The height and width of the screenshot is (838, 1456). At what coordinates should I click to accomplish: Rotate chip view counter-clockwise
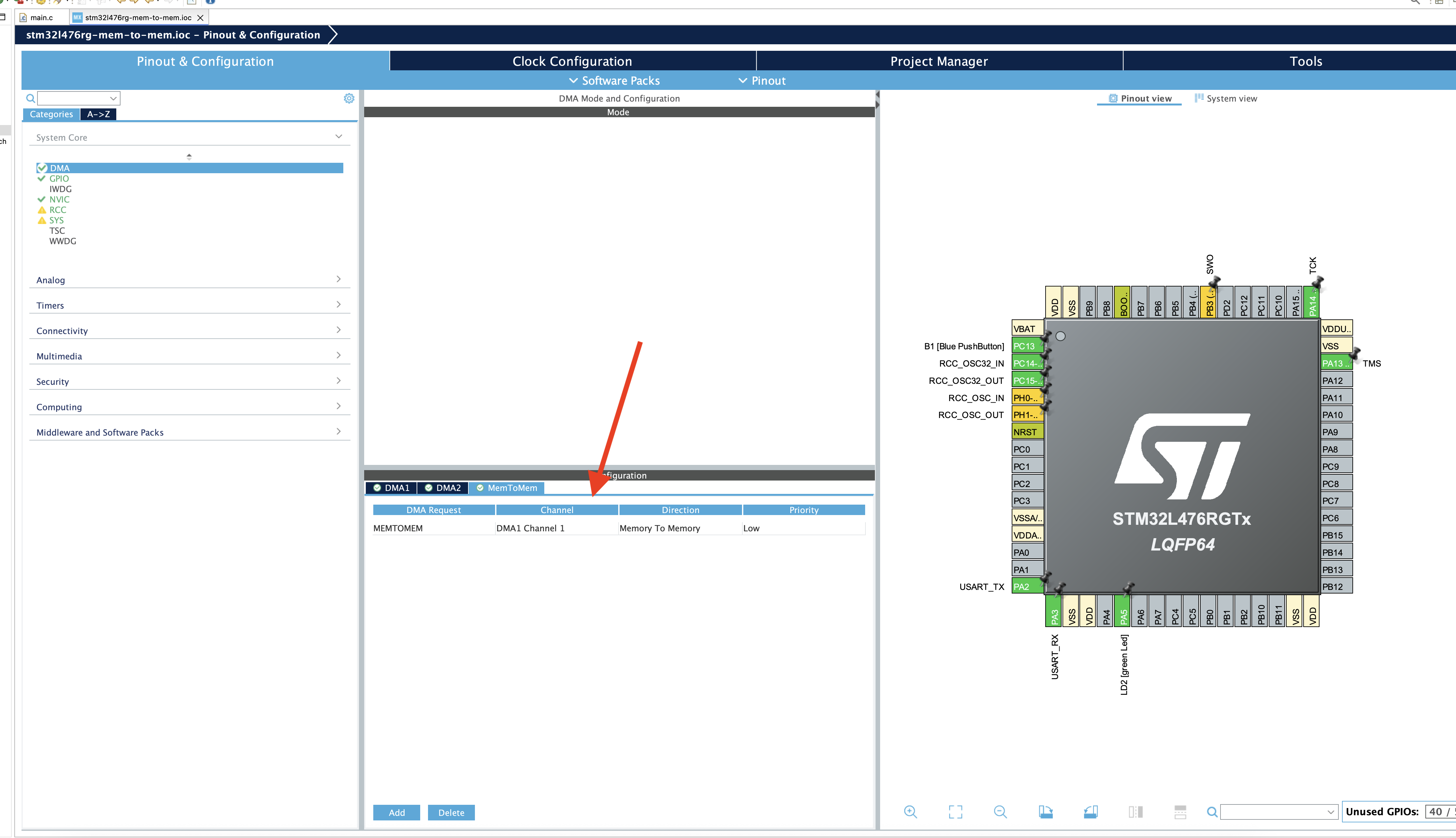[x=1091, y=812]
